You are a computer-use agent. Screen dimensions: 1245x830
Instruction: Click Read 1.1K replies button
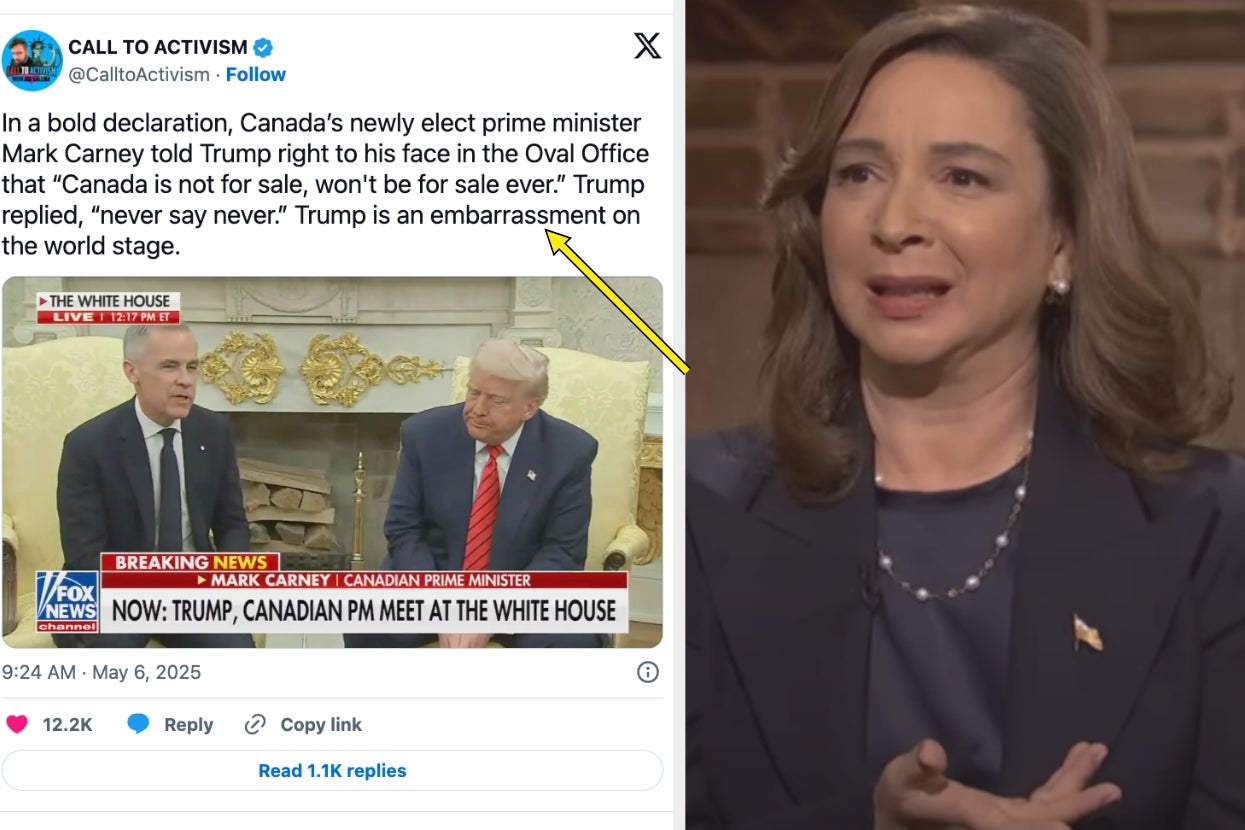pos(332,770)
